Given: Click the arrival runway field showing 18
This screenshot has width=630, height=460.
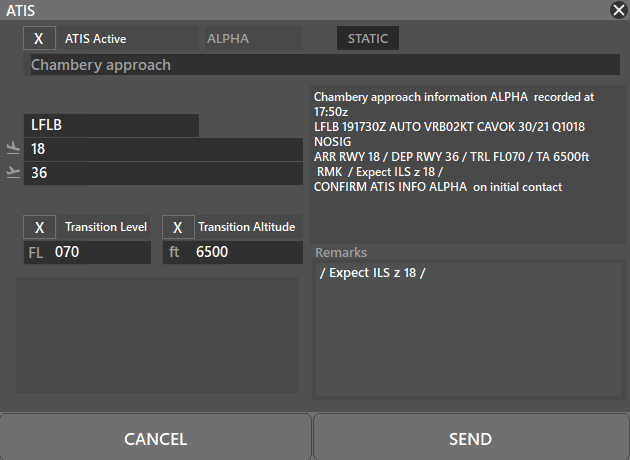Looking at the screenshot, I should pos(163,149).
